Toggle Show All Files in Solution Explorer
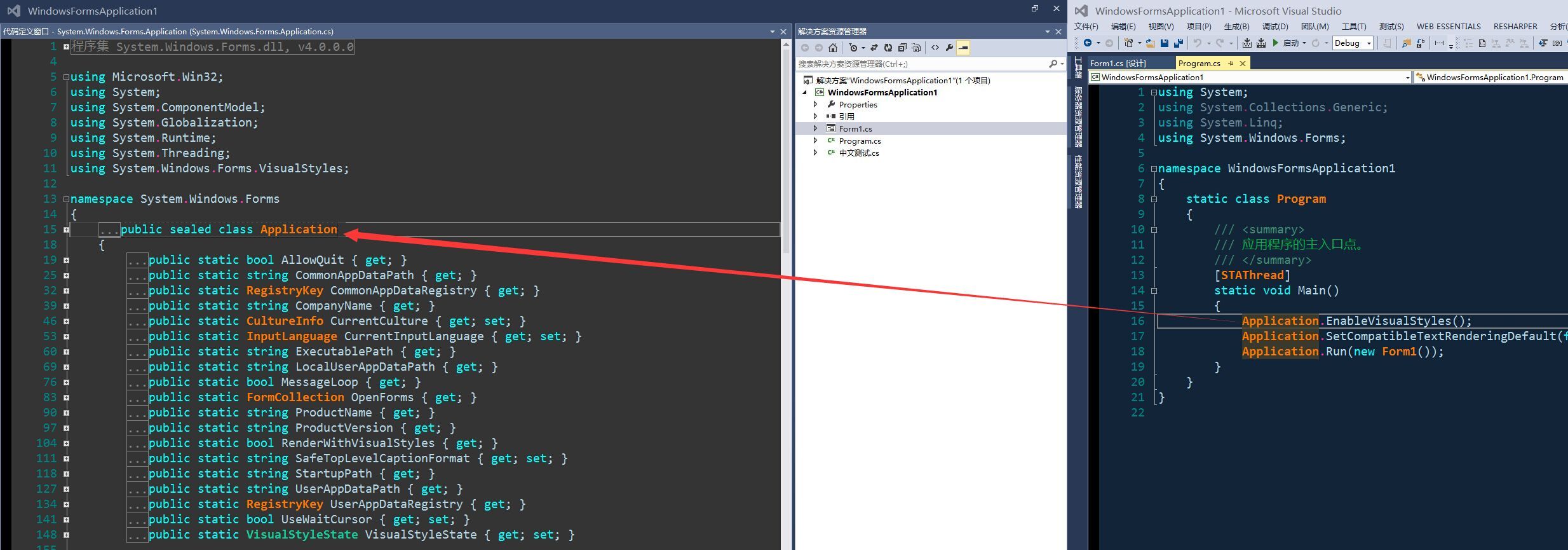 tap(916, 48)
